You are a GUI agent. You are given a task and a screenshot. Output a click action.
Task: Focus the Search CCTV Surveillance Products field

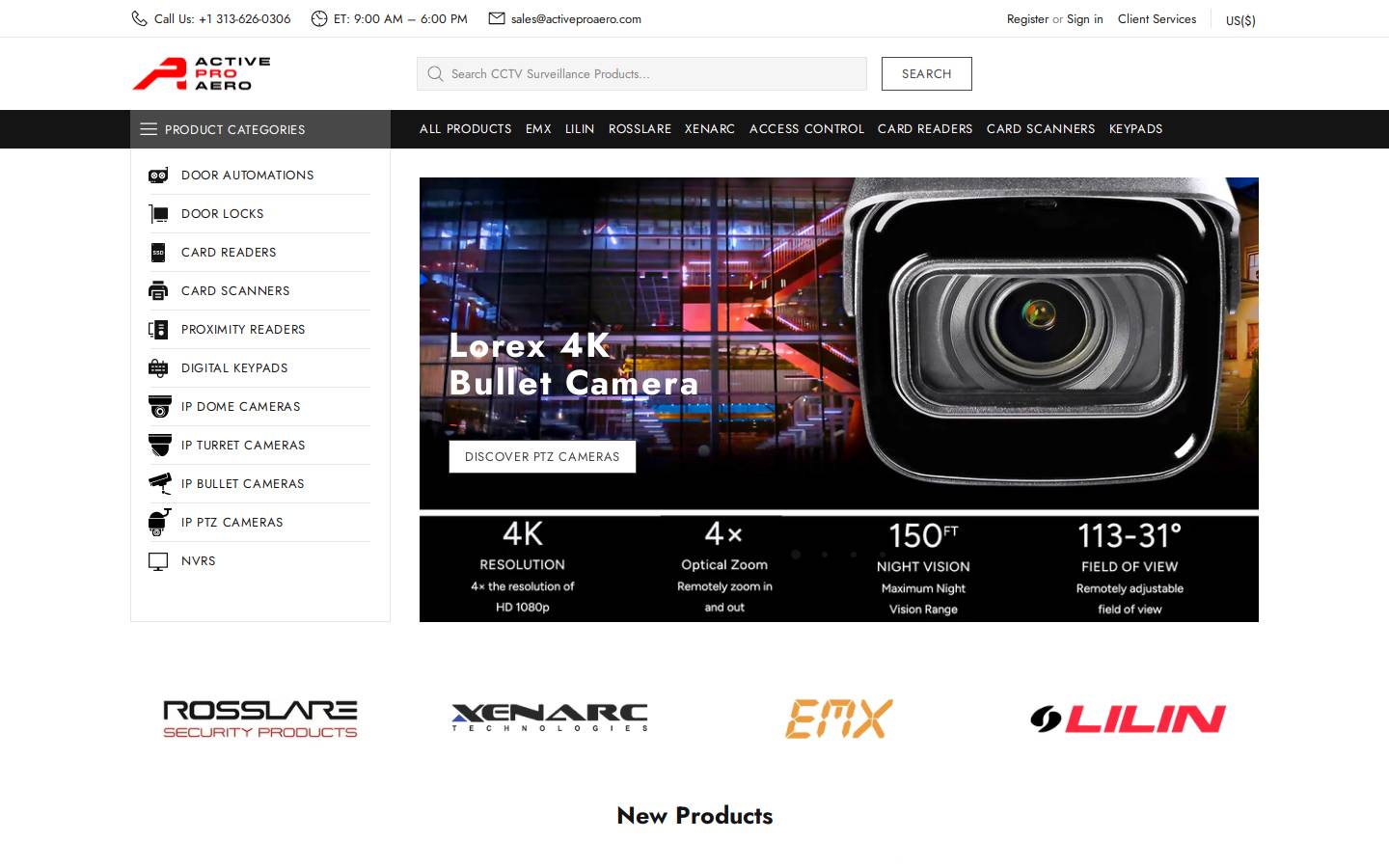click(641, 73)
